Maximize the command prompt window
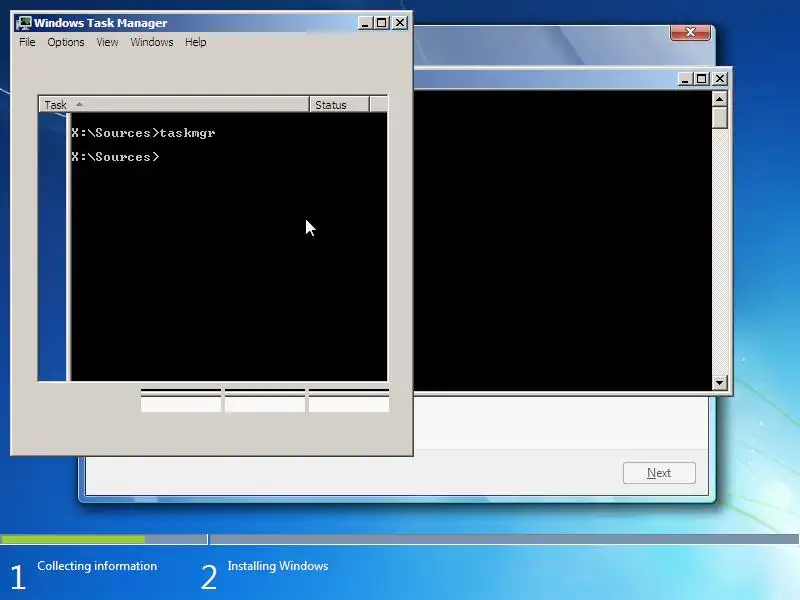This screenshot has height=600, width=800. [702, 79]
